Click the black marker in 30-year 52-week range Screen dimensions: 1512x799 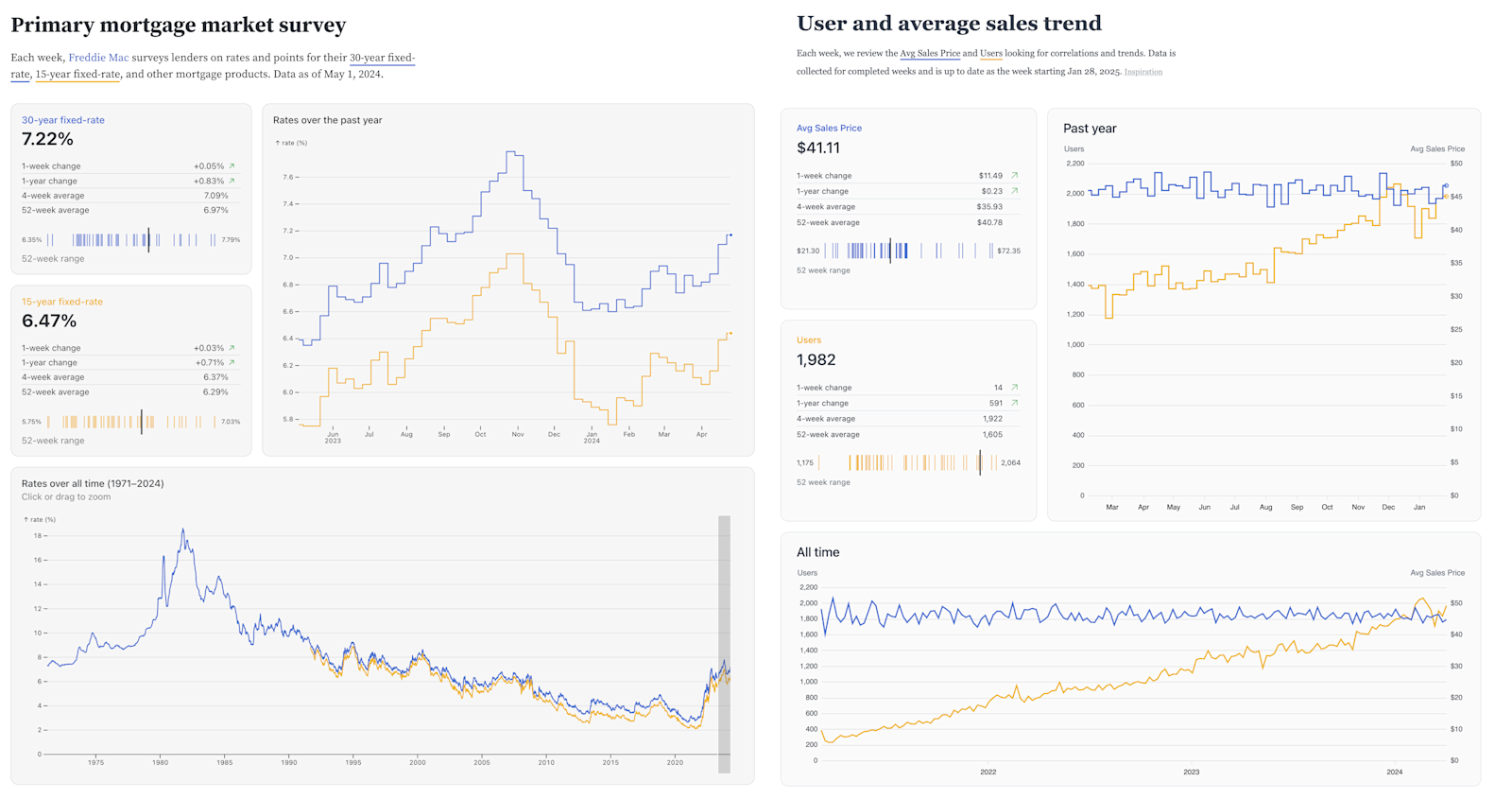click(148, 239)
